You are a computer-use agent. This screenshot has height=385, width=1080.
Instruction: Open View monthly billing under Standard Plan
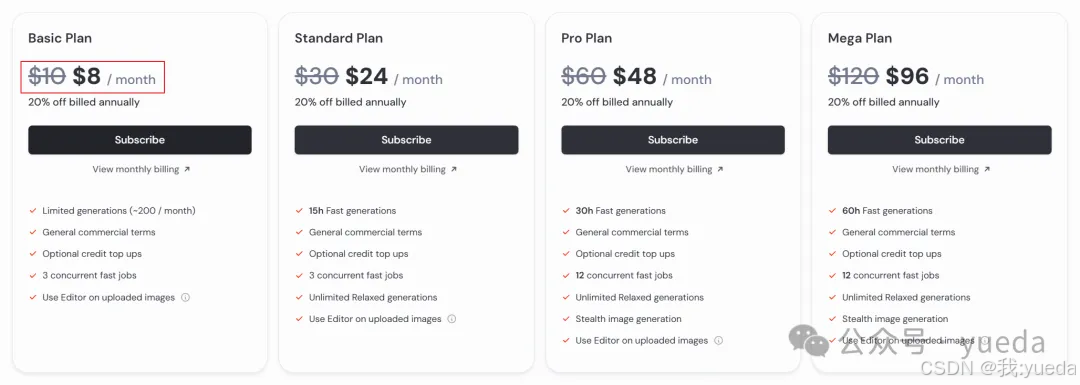[x=402, y=169]
